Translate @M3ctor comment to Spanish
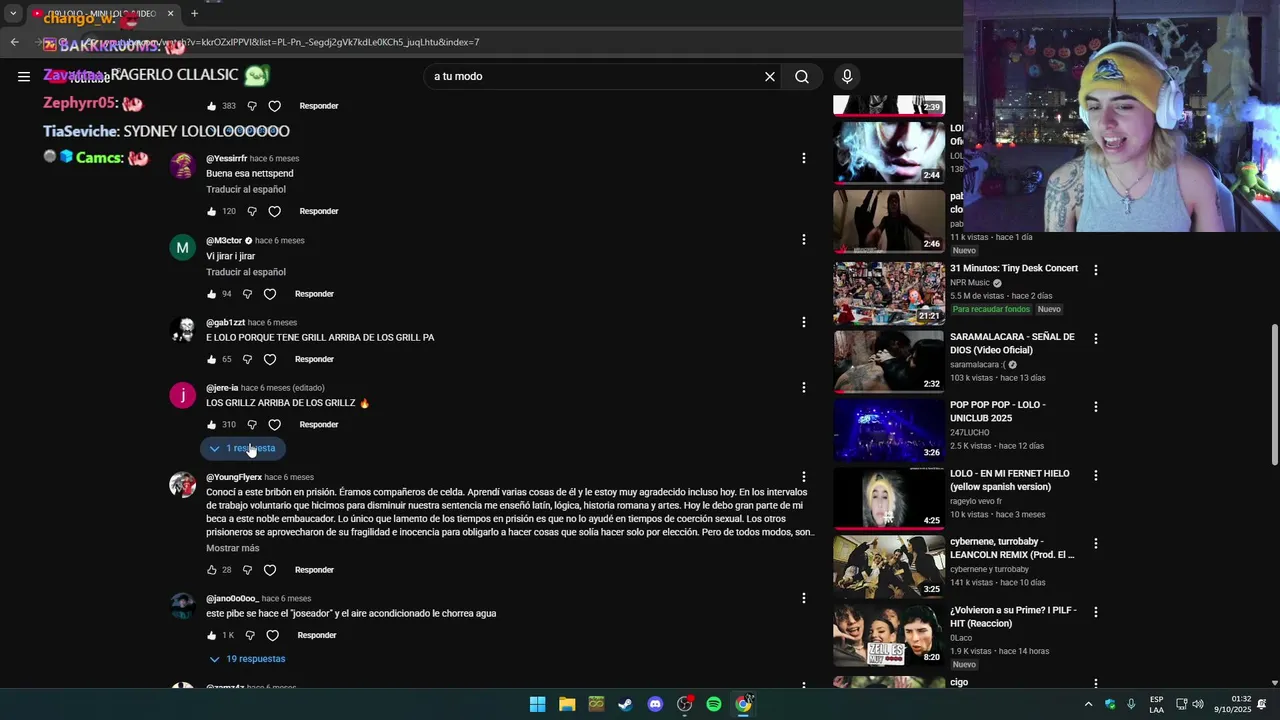The image size is (1280, 720). click(246, 272)
